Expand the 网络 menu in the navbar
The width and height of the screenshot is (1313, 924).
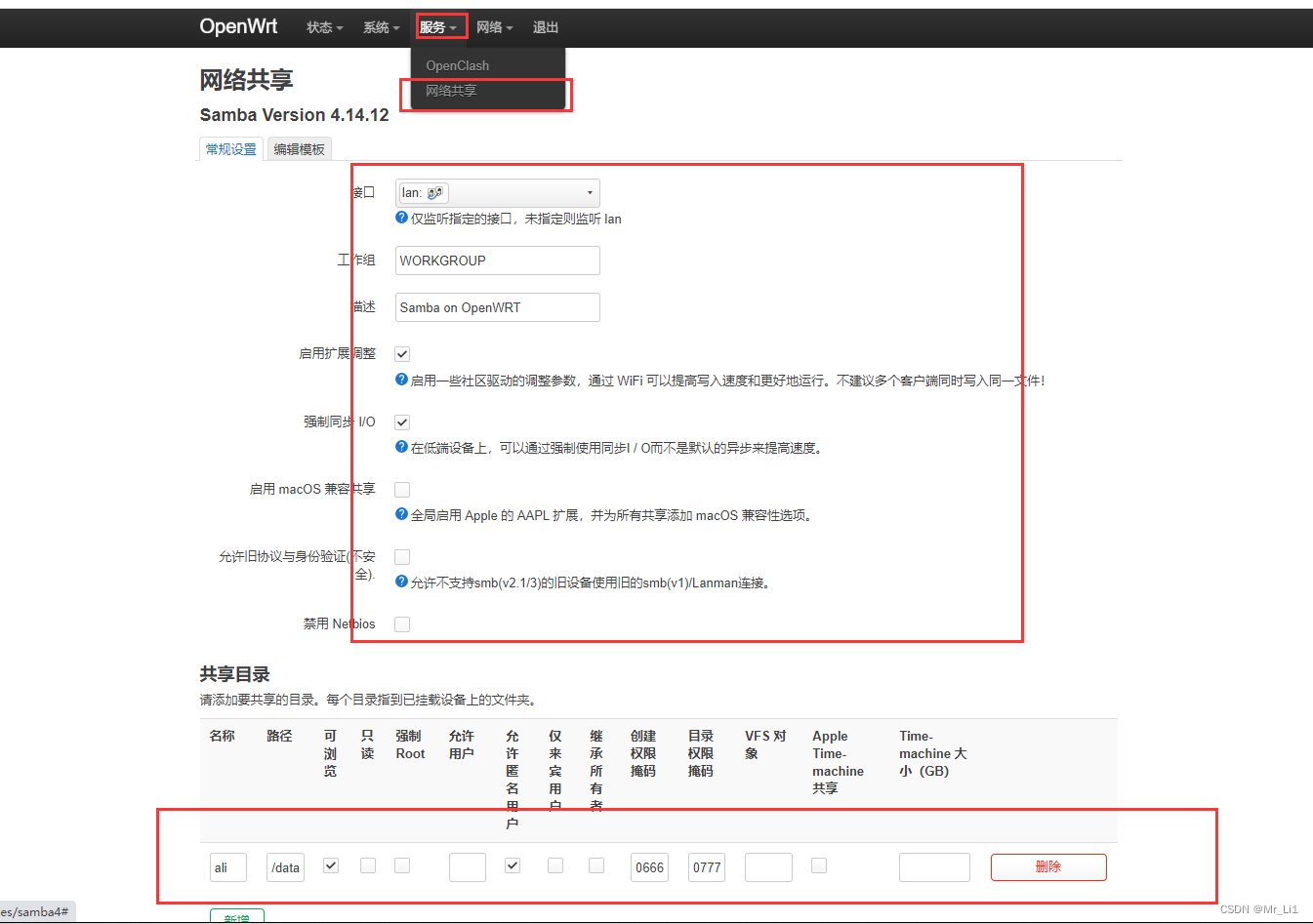[x=494, y=27]
